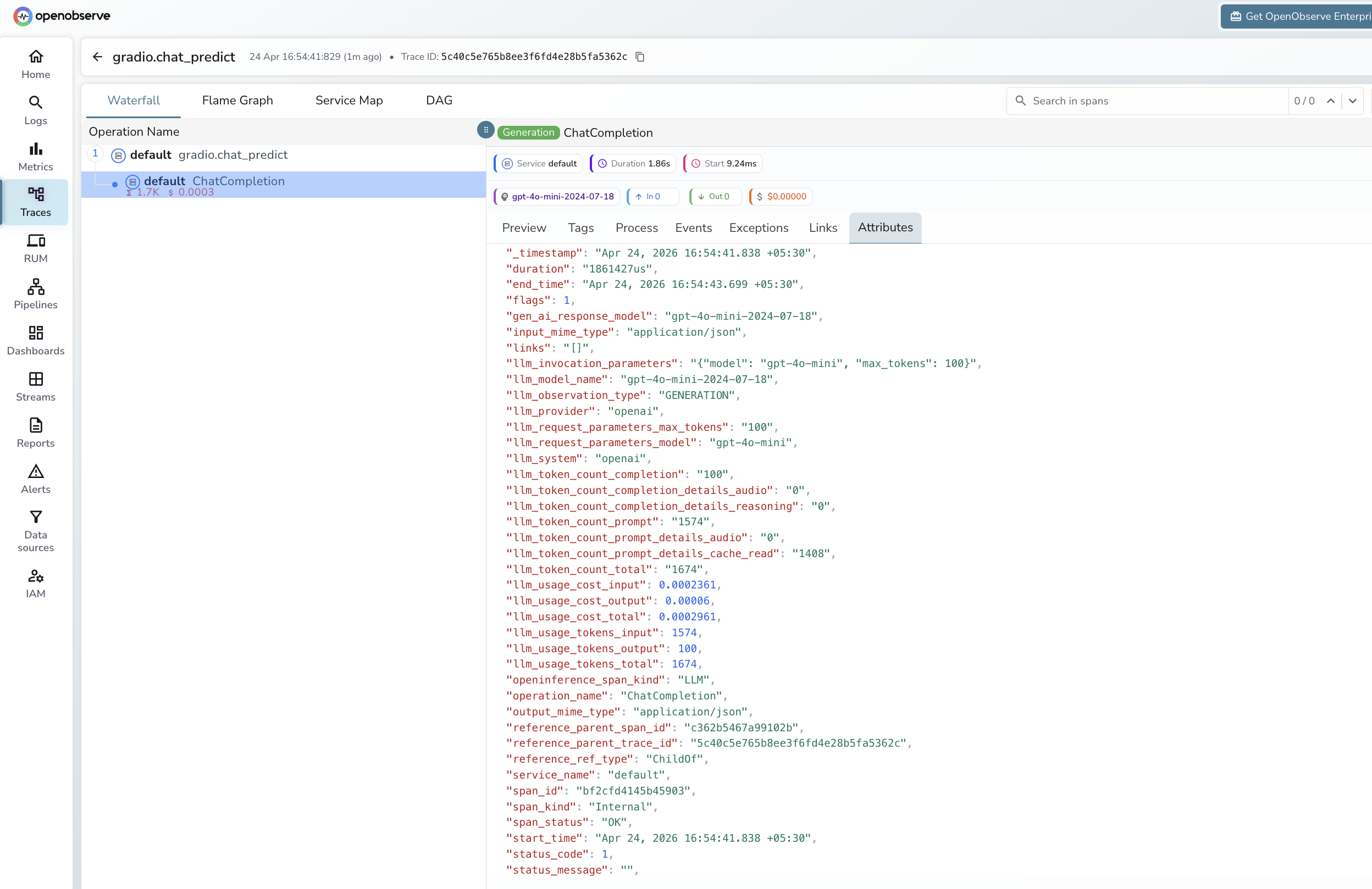Open the Metrics panel from sidebar
Image resolution: width=1372 pixels, height=889 pixels.
coord(35,155)
